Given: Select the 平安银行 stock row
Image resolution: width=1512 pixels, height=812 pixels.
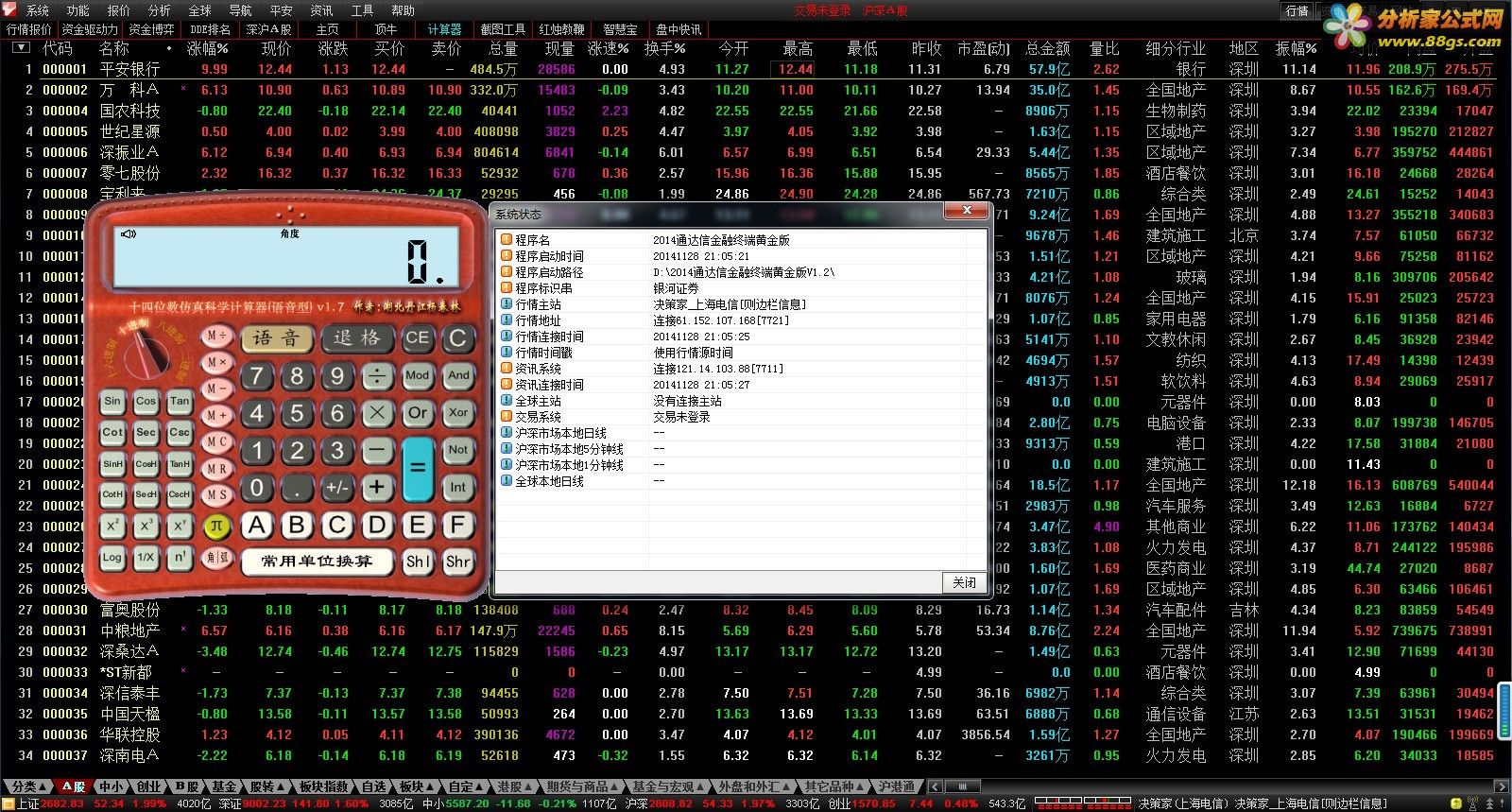Looking at the screenshot, I should tap(756, 69).
